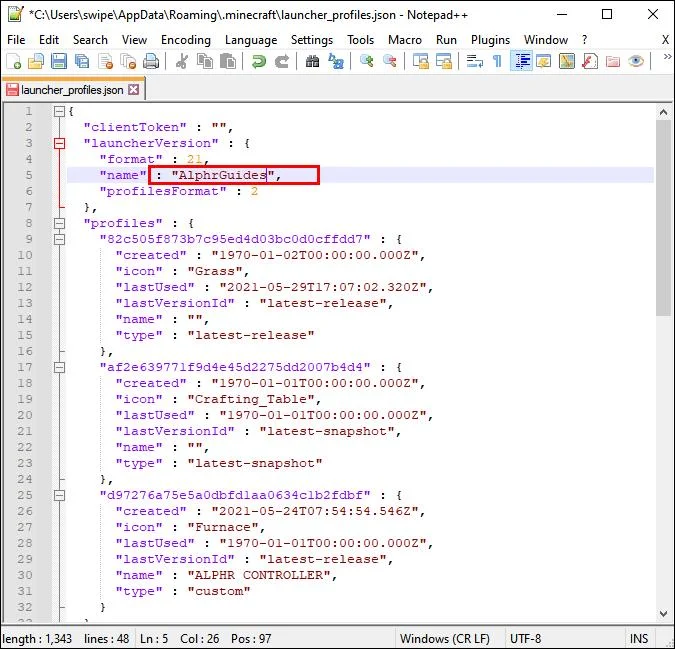This screenshot has width=675, height=649.
Task: Open the Define your language icon
Action: coord(544,61)
